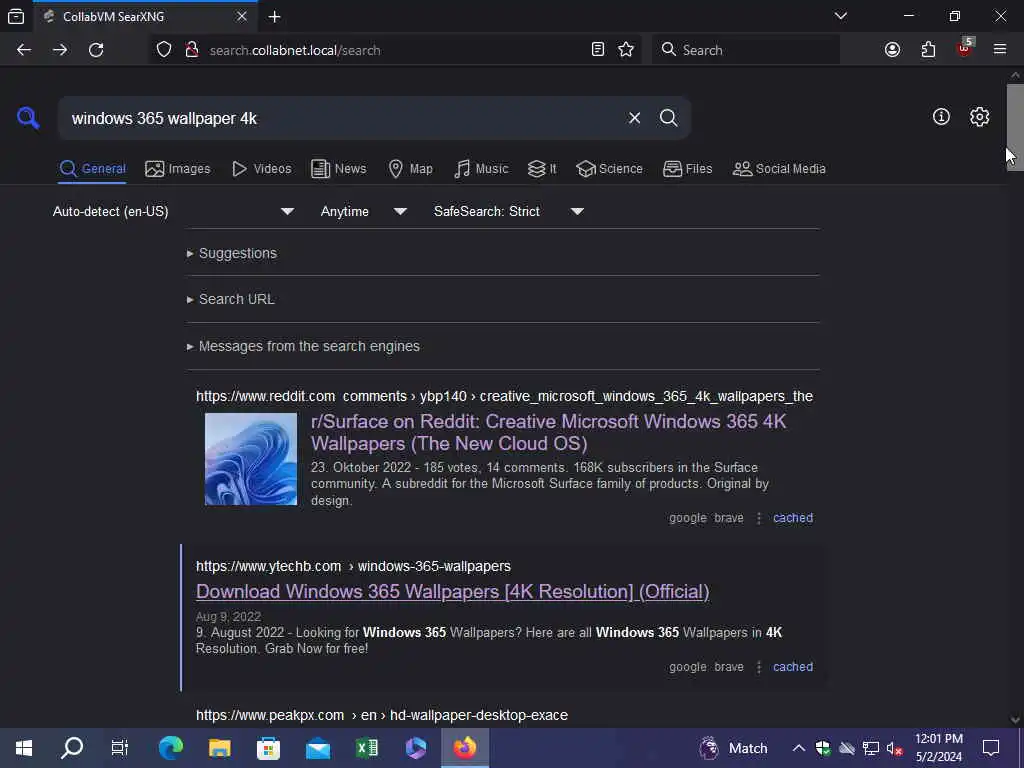Open Mail app from taskbar
The width and height of the screenshot is (1024, 768).
pos(318,748)
